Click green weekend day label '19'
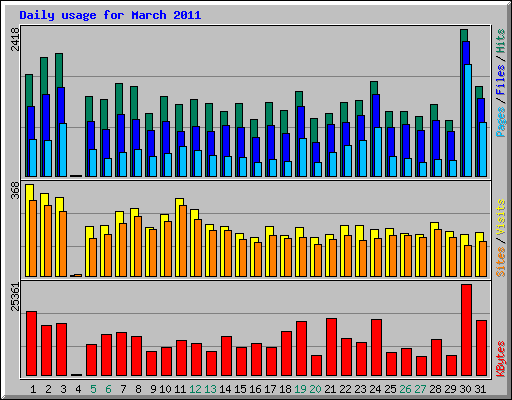Viewport: 512px width, 400px height. tap(300, 389)
